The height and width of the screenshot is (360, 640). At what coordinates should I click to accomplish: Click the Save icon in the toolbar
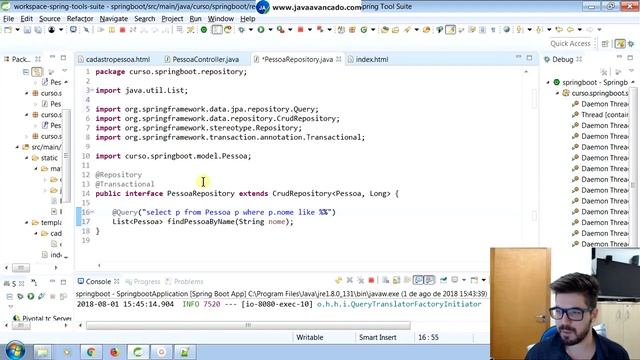(27, 30)
